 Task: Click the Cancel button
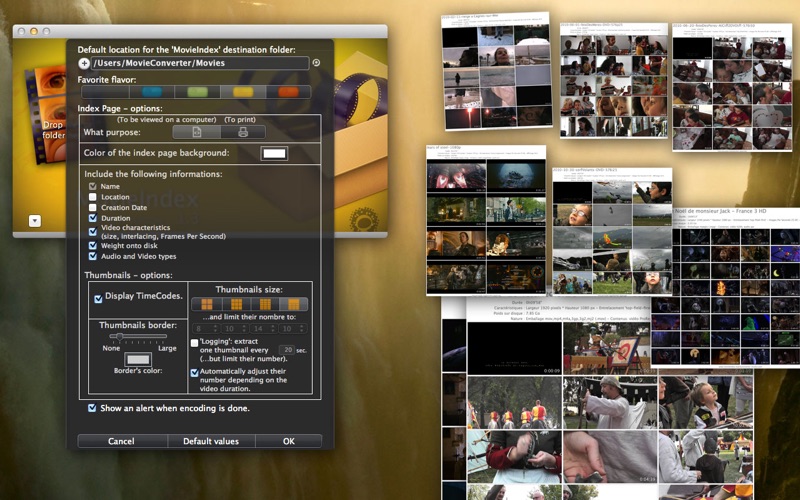pyautogui.click(x=121, y=441)
